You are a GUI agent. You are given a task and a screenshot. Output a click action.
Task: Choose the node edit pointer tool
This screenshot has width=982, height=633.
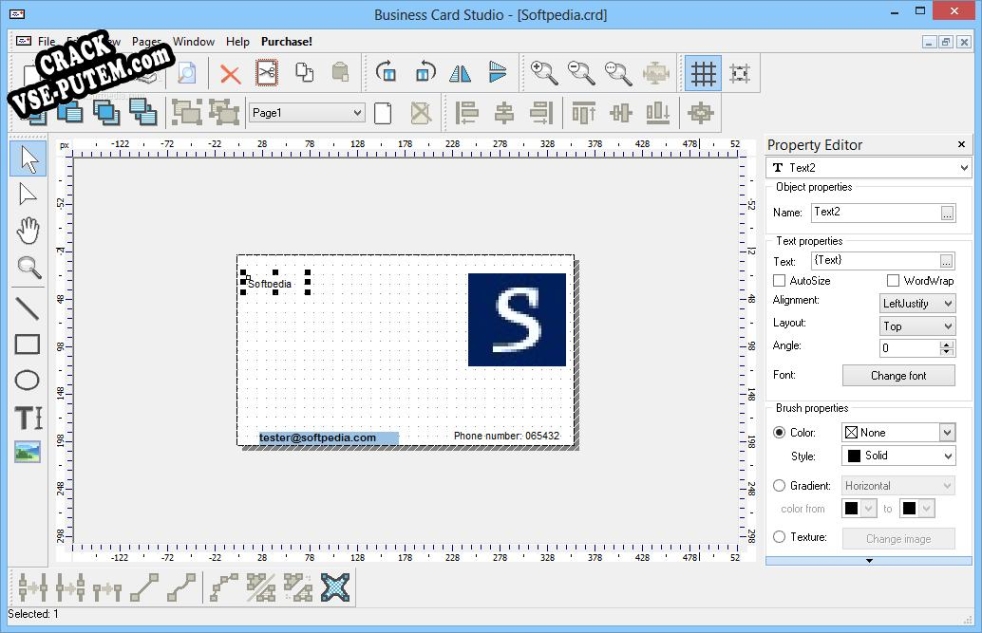(28, 195)
